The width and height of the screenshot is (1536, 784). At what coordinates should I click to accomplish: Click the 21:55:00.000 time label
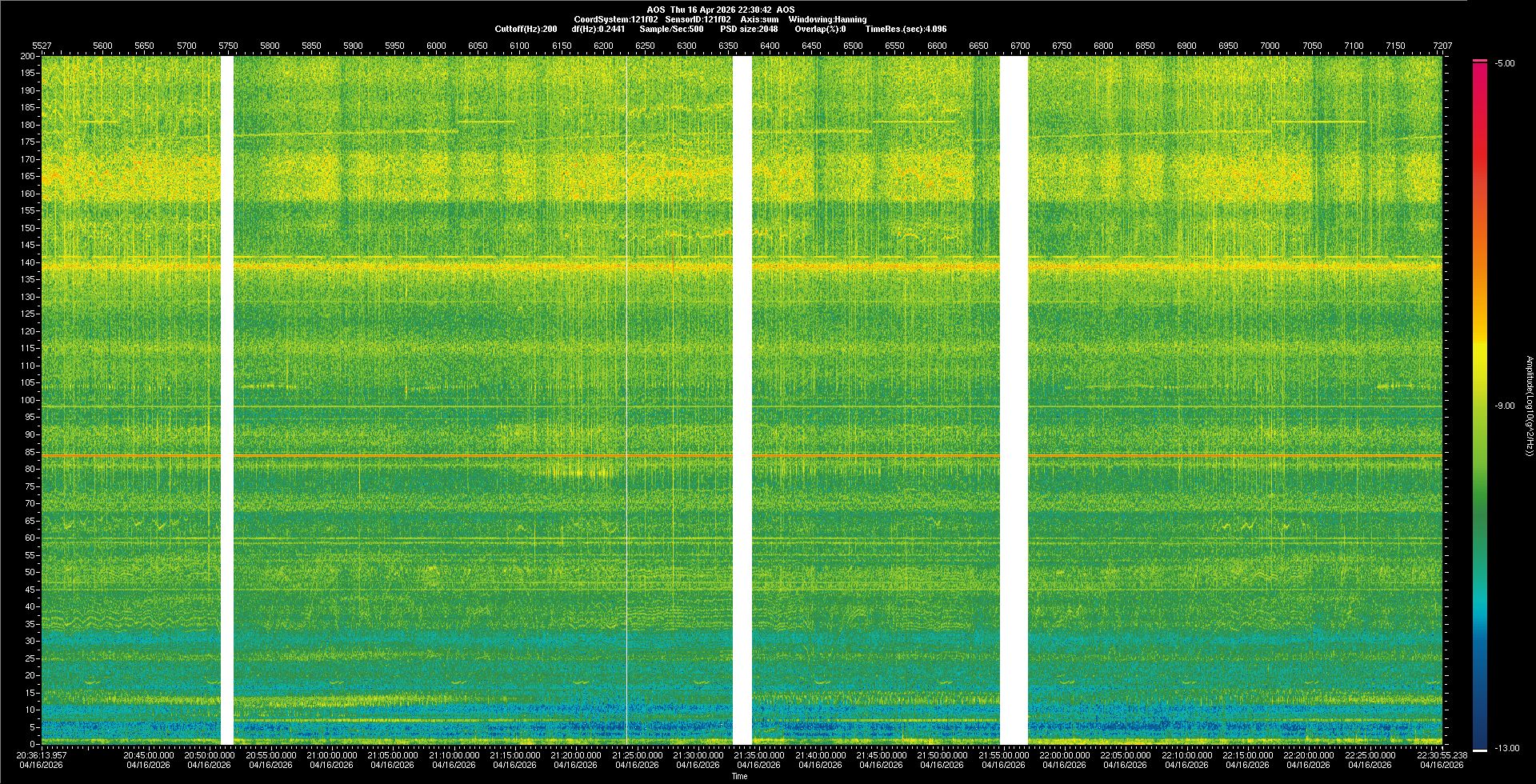[1003, 754]
